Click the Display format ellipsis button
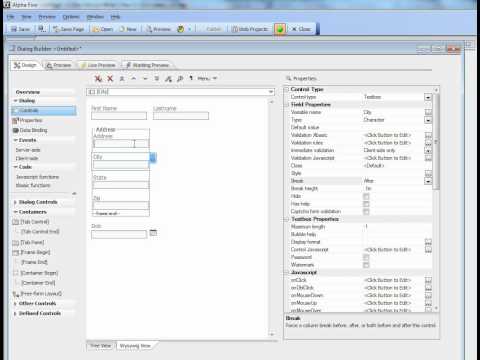 tap(428, 242)
